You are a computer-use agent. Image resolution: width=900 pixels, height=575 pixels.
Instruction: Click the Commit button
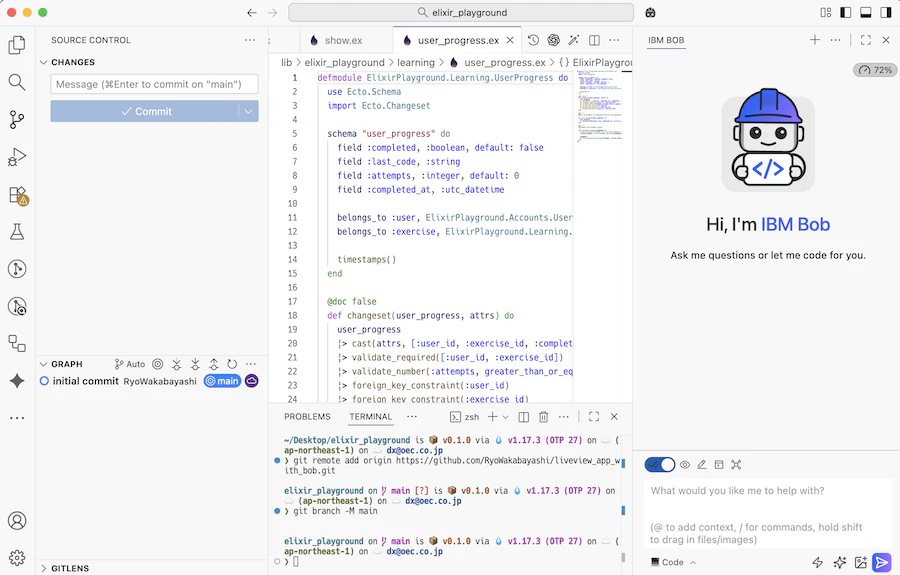click(x=145, y=111)
